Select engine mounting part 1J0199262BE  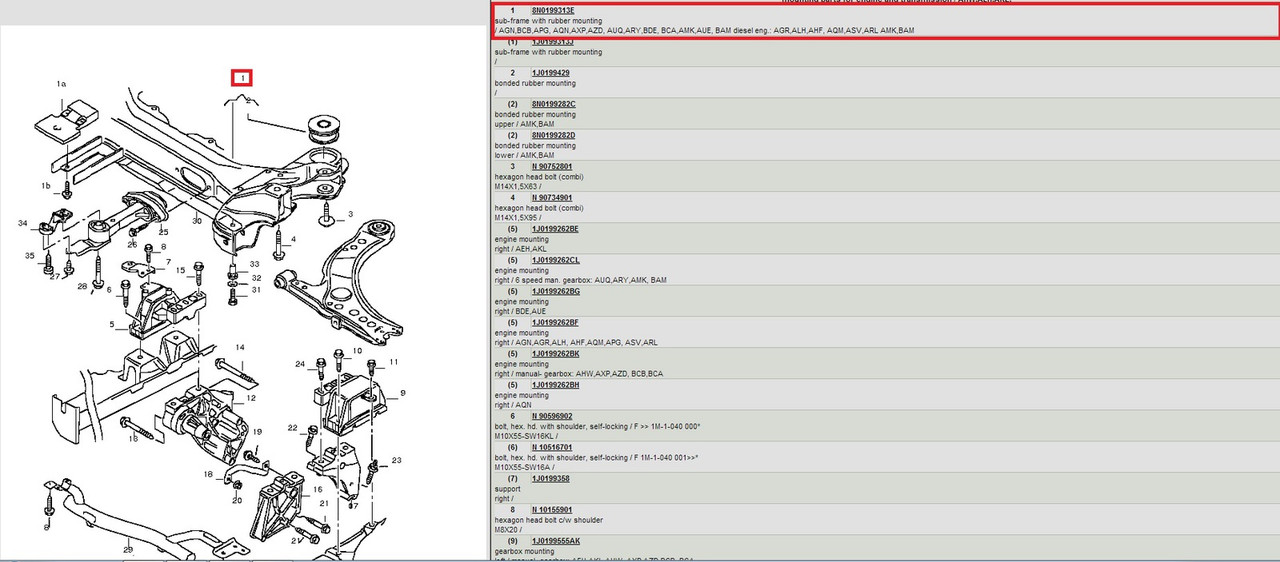[x=555, y=228]
